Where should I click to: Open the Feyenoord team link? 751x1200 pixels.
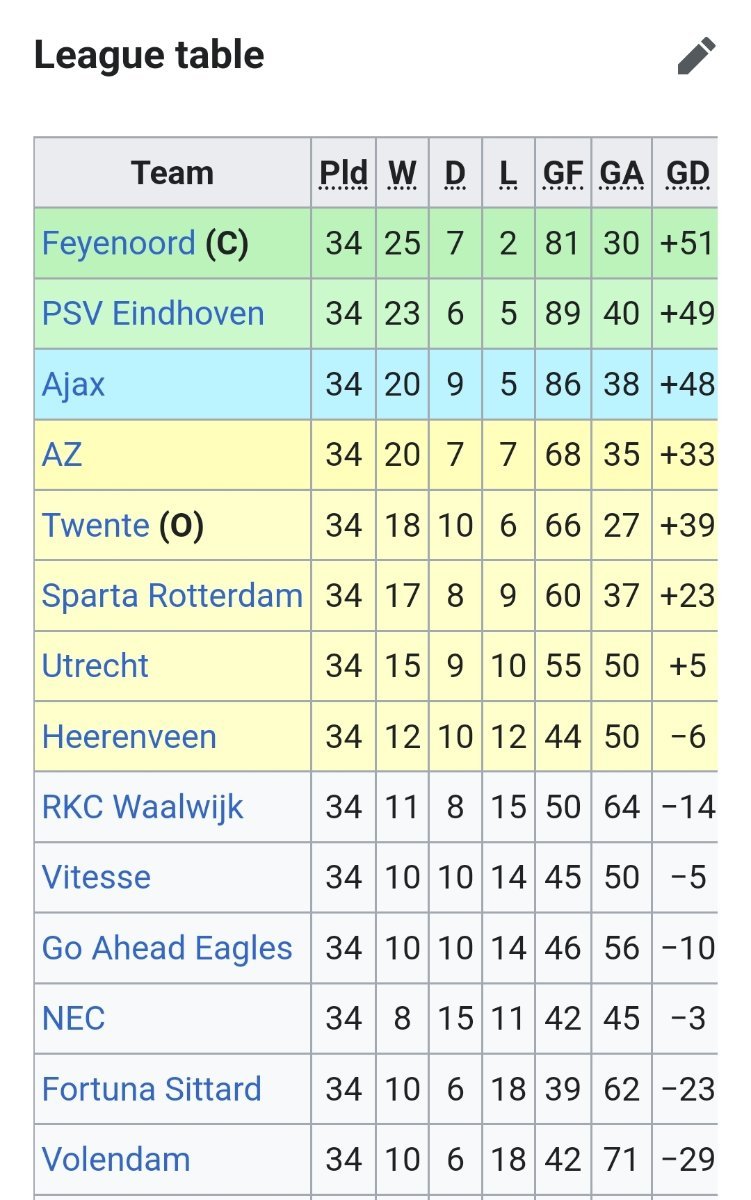[x=119, y=243]
